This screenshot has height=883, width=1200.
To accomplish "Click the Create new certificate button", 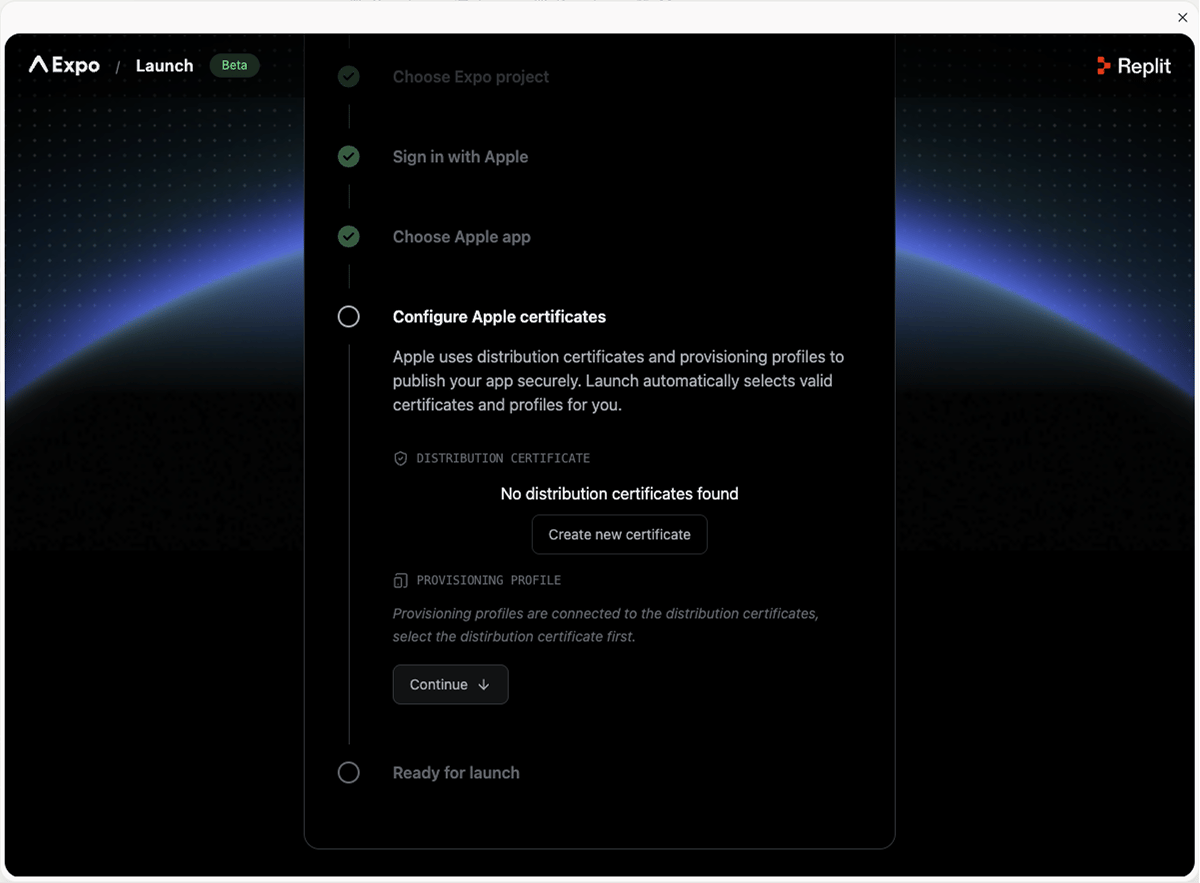I will 619,534.
